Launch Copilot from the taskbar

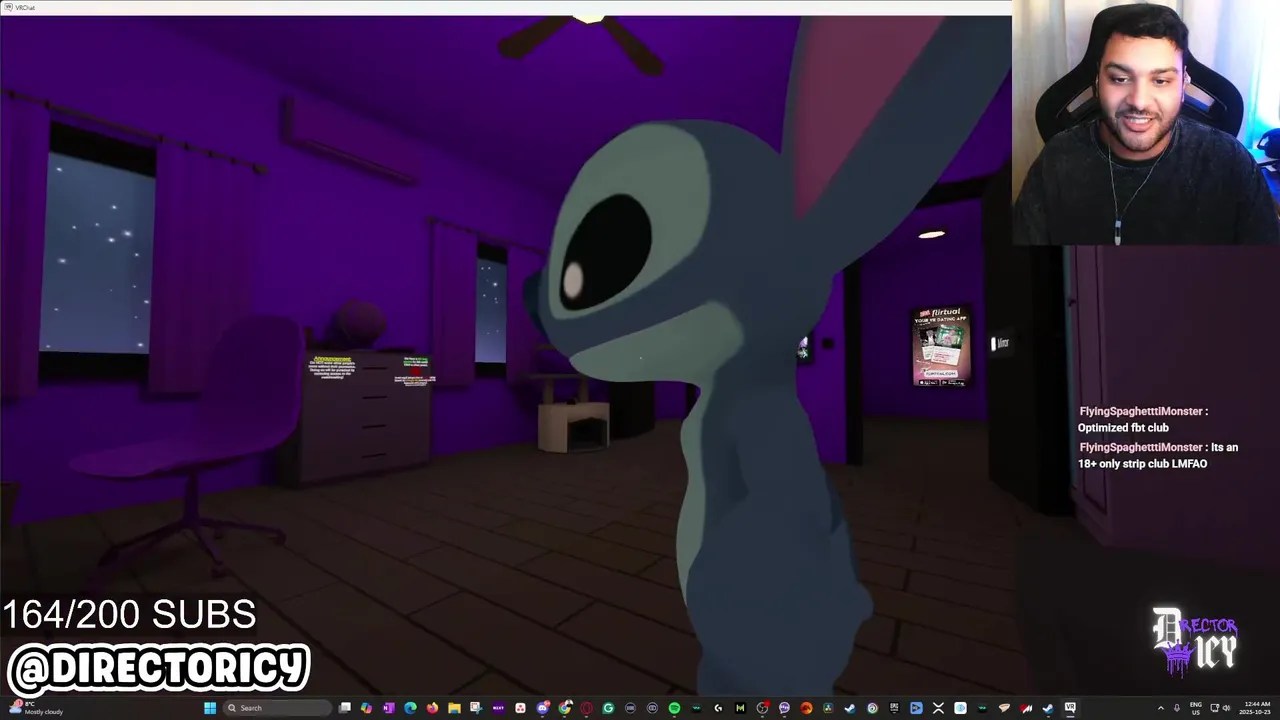pos(366,708)
